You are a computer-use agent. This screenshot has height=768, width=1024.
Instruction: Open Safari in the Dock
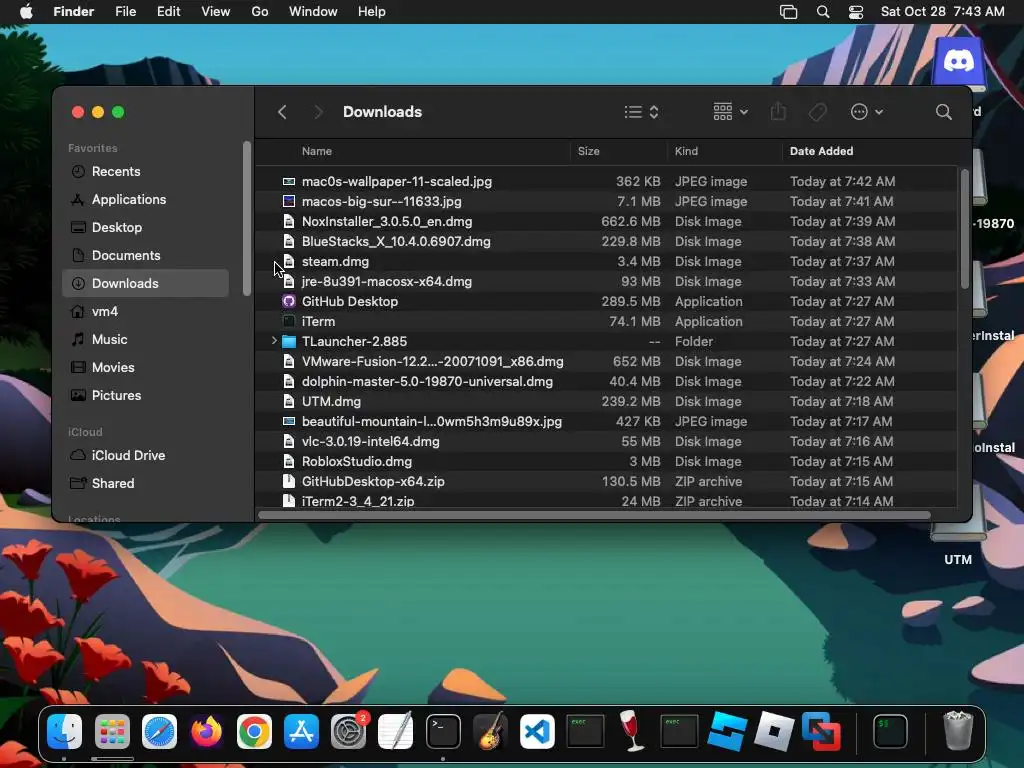(x=159, y=731)
